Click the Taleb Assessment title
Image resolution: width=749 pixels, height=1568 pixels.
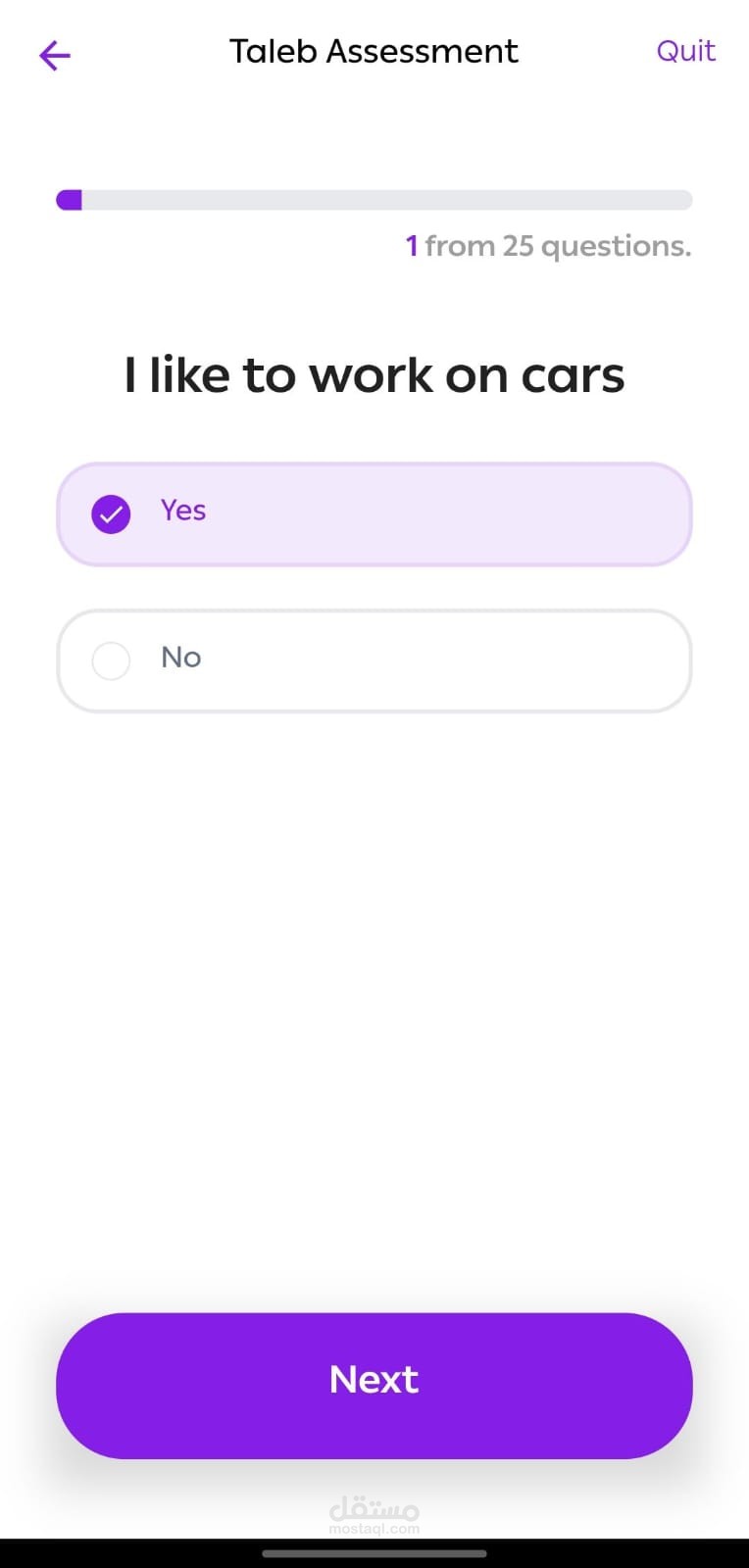point(374,51)
